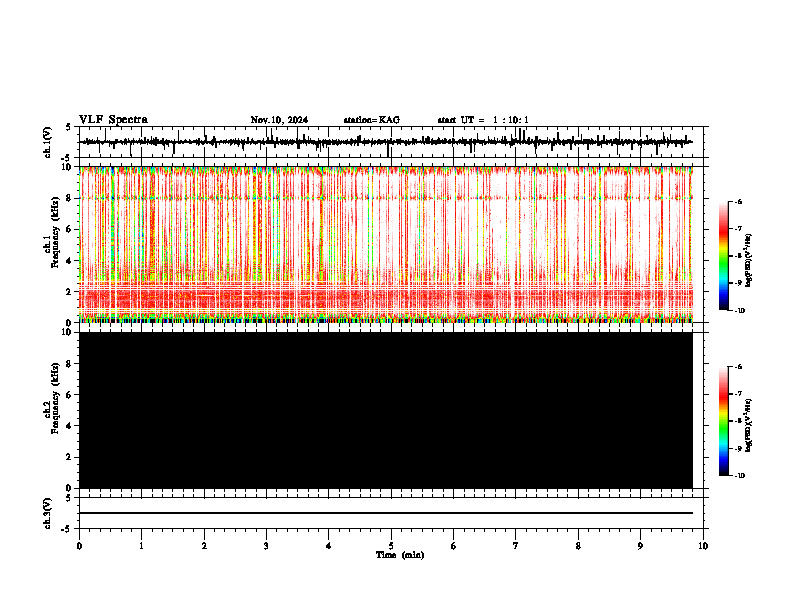Click the time-axis tick label "6"
The image size is (792, 612).
pos(454,546)
